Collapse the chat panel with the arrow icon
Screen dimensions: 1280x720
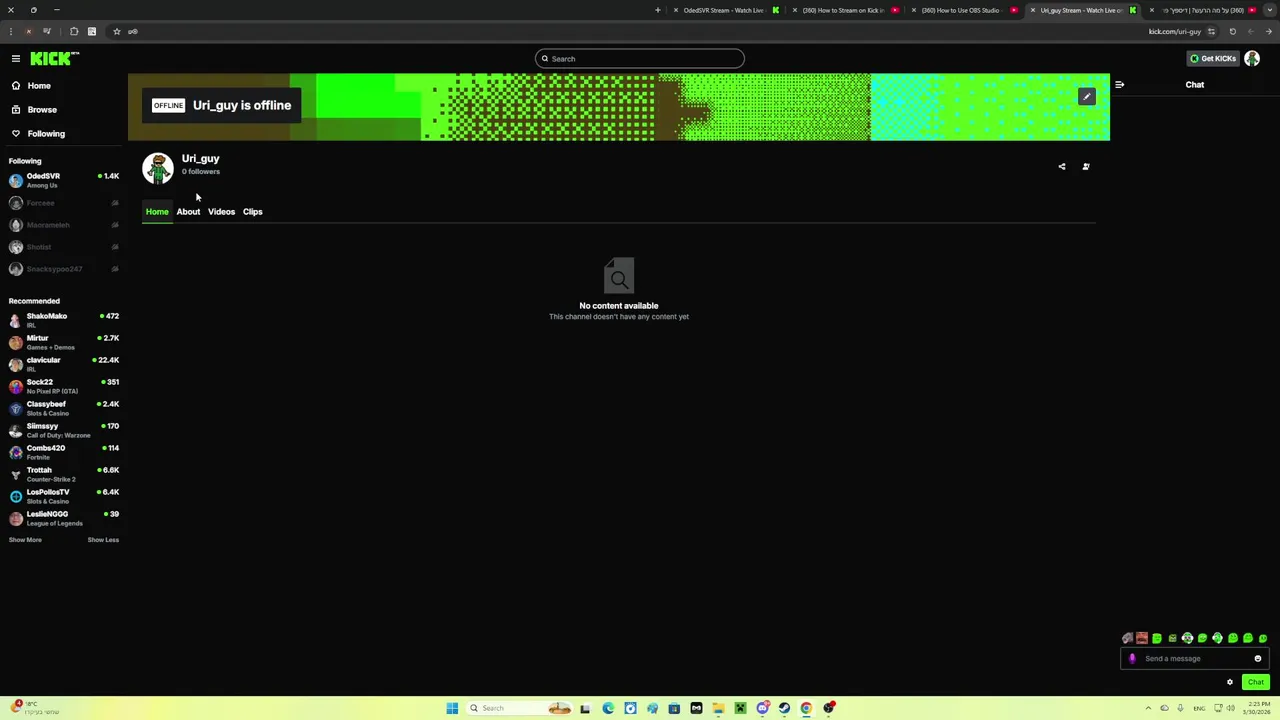tap(1120, 85)
